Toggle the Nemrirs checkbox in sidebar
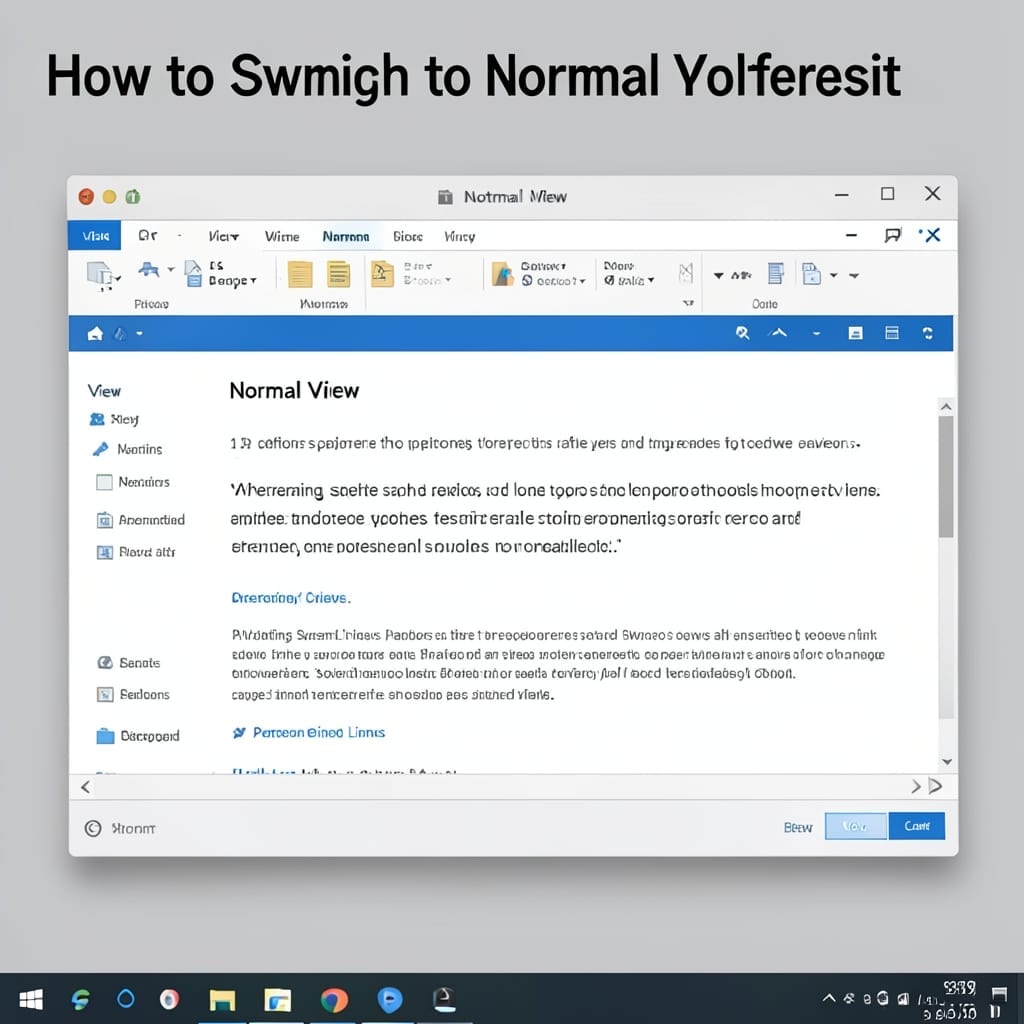1024x1024 pixels. (104, 483)
